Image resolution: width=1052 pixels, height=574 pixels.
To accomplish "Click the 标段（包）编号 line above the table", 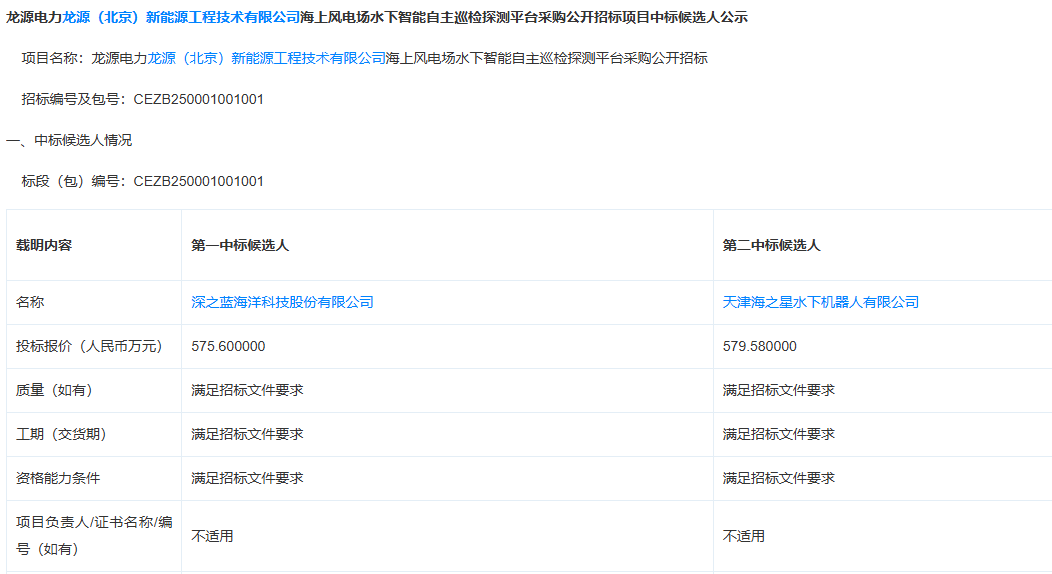I will (142, 181).
